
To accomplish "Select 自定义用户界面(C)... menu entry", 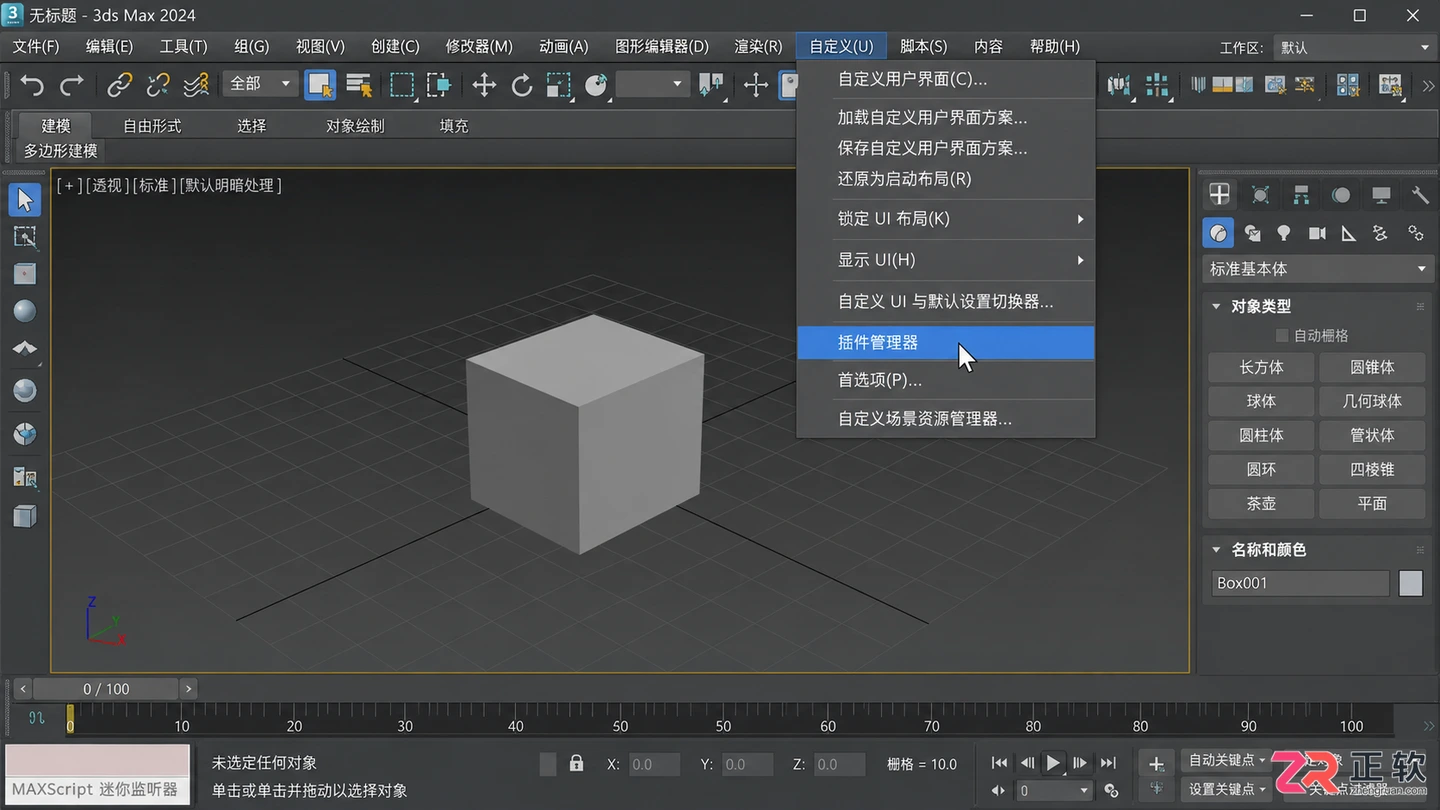I will coord(946,79).
